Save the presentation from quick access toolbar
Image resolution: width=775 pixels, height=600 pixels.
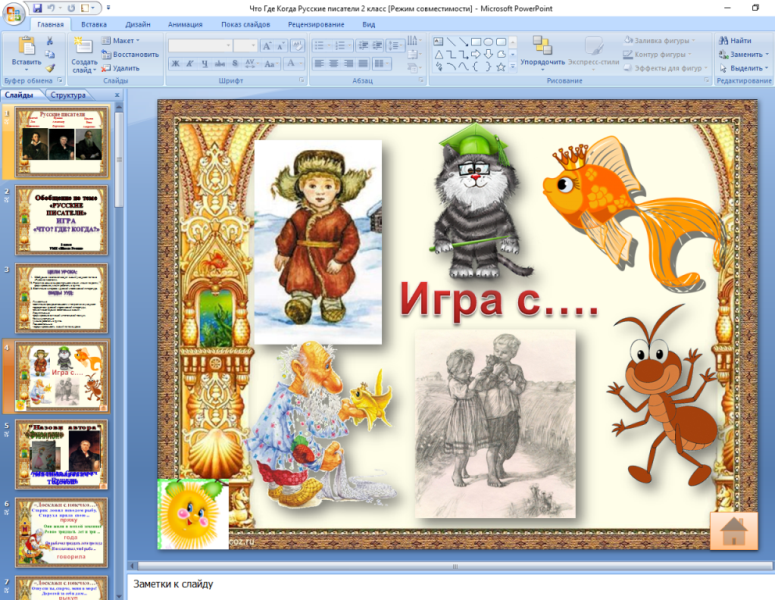(x=38, y=8)
